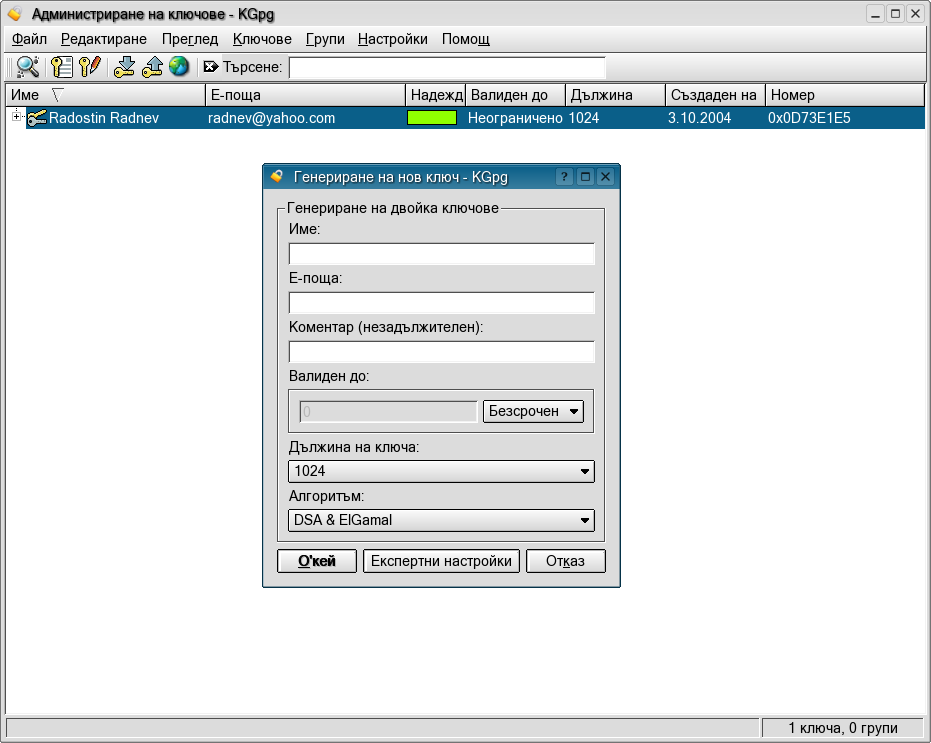Click the clear search field icon
The height and width of the screenshot is (743, 931).
tap(210, 67)
